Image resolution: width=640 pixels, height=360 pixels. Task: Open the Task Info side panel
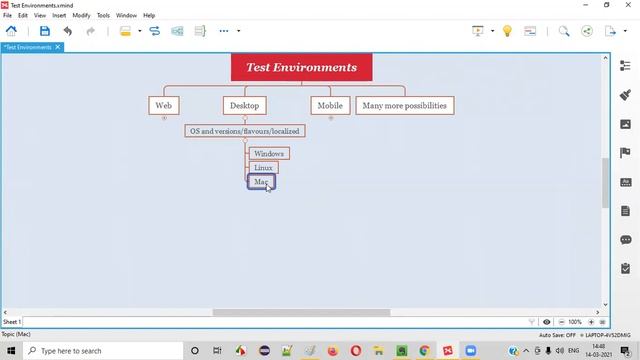[x=625, y=268]
